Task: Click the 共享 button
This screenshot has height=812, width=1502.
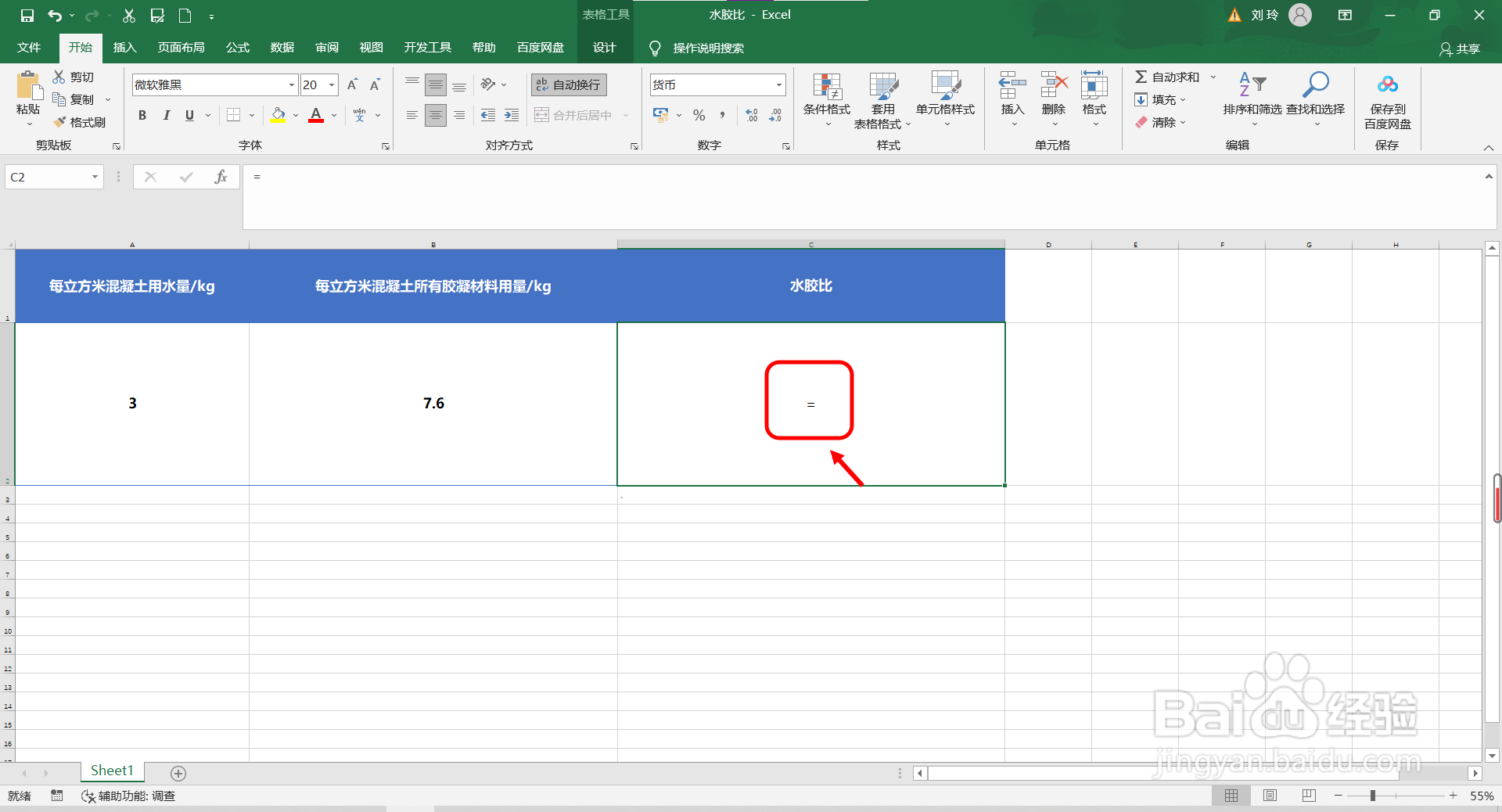Action: (x=1461, y=49)
